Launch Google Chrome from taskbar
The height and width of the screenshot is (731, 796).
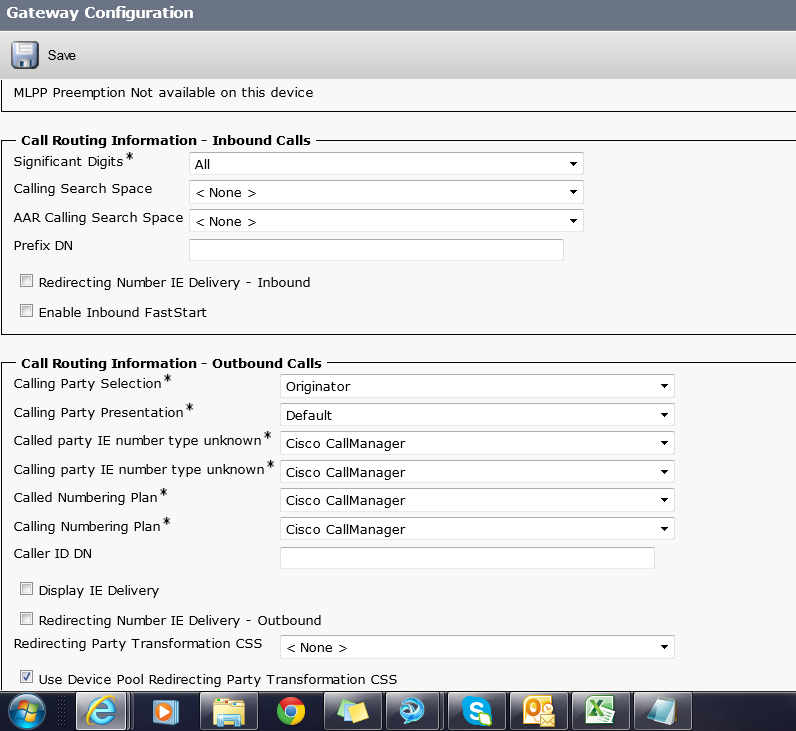point(291,711)
